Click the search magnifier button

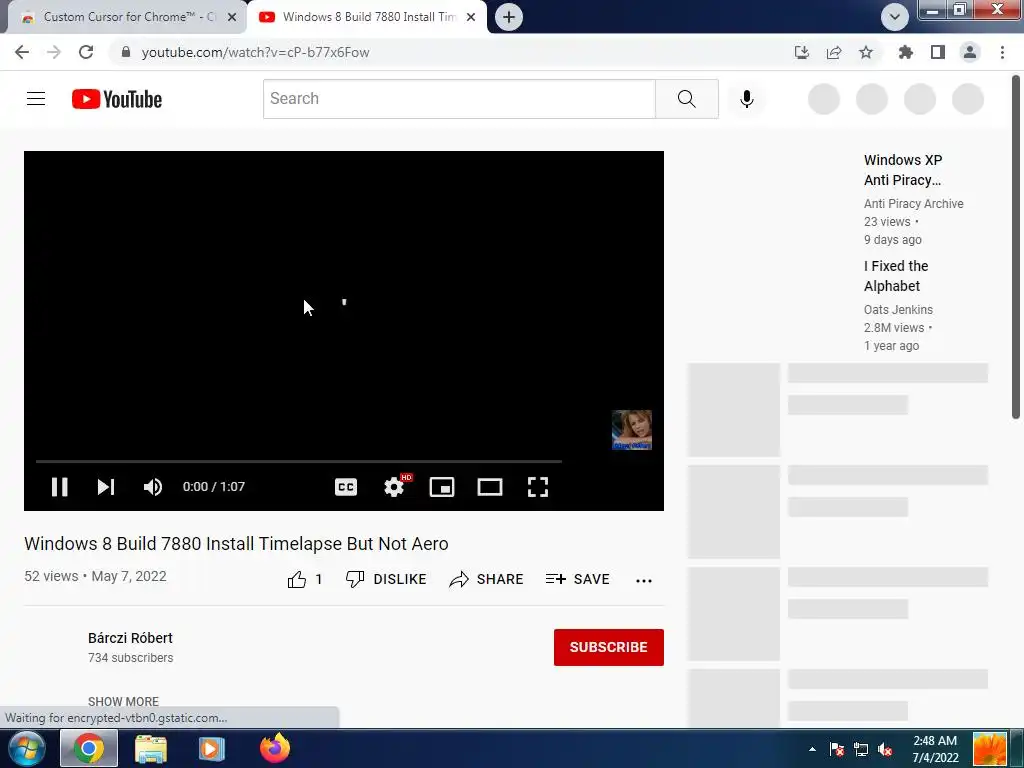(686, 99)
